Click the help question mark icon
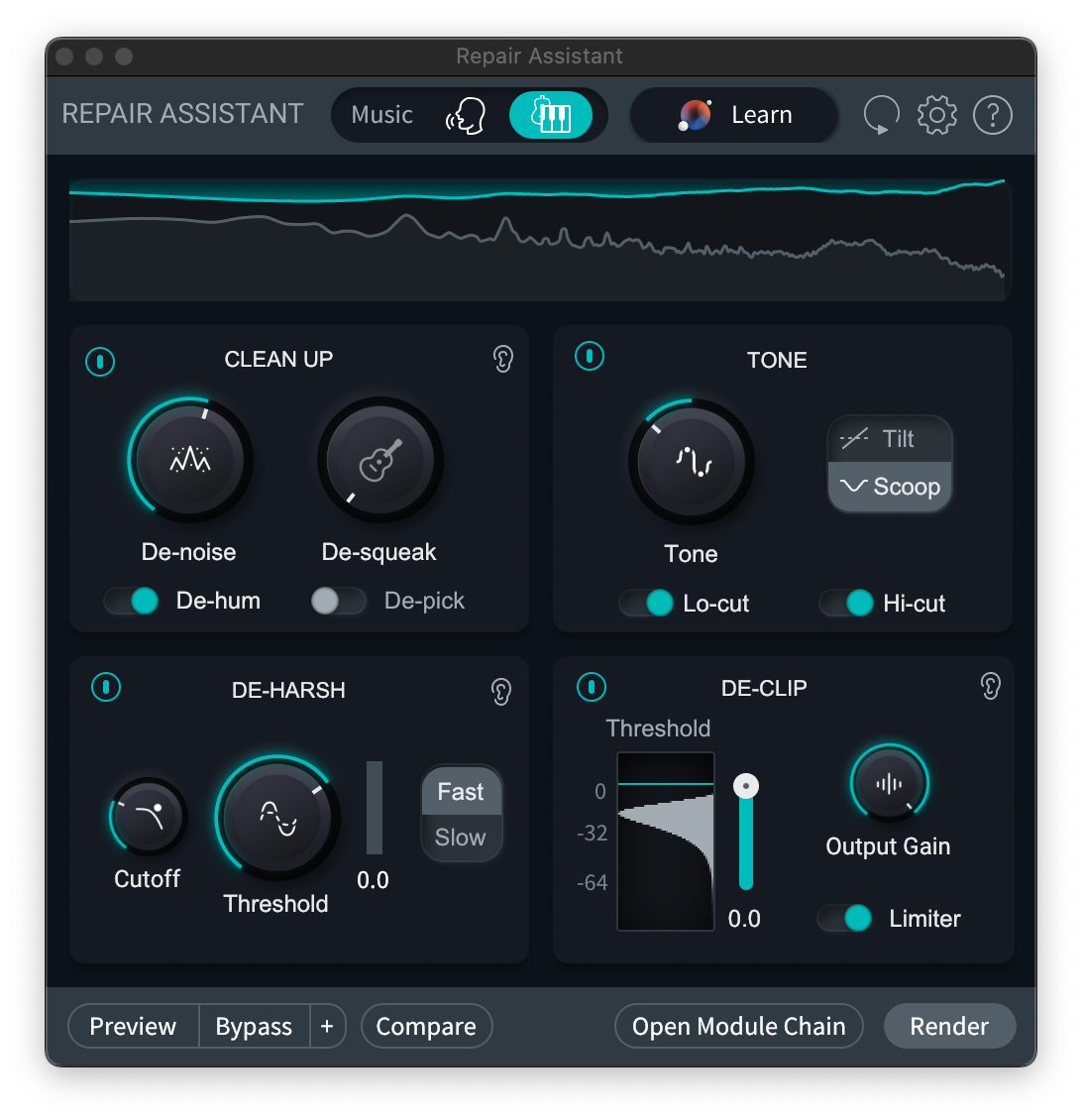 [x=992, y=115]
